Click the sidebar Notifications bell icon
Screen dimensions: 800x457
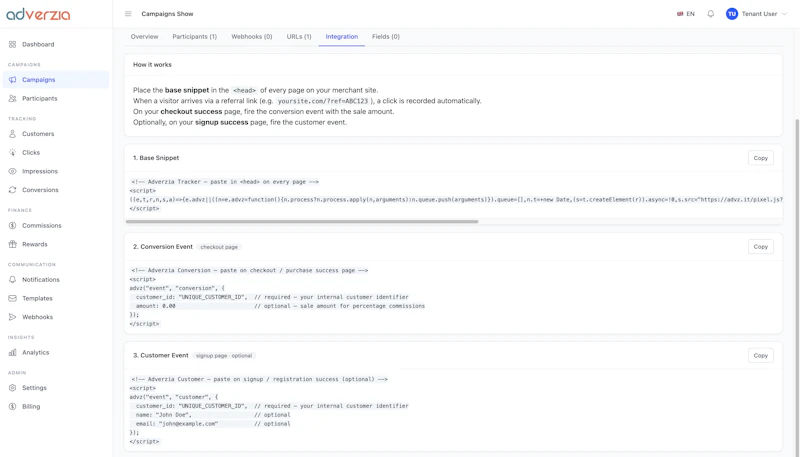point(12,280)
